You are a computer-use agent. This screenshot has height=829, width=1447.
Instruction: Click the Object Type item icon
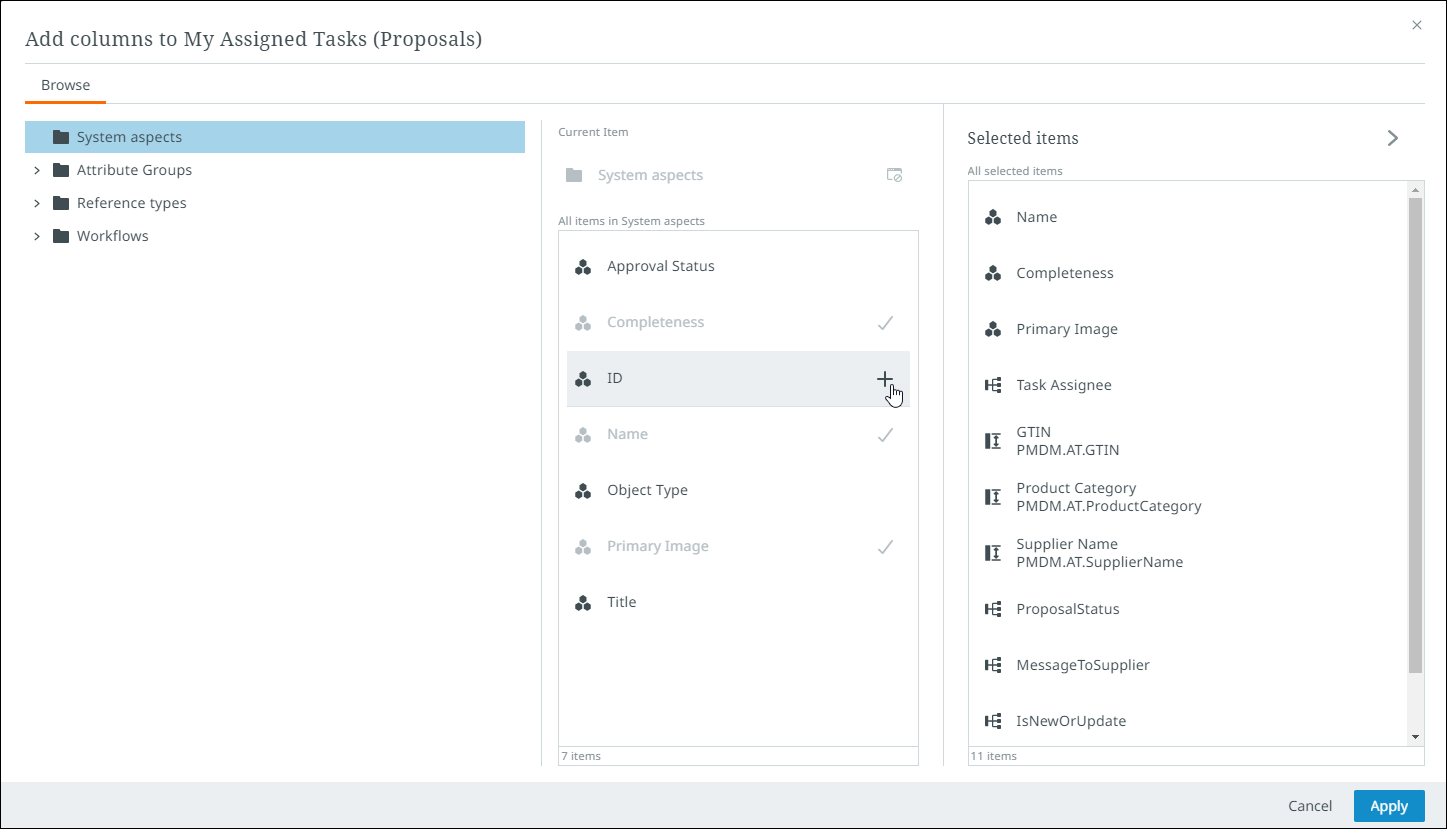[x=583, y=491]
